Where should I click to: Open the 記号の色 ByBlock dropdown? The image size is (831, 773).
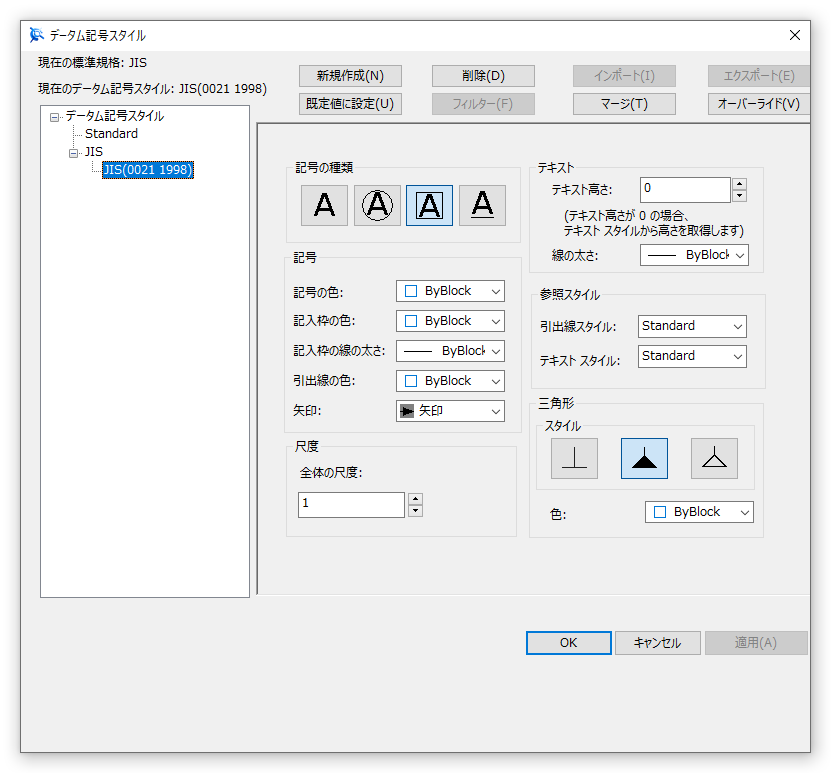(450, 290)
